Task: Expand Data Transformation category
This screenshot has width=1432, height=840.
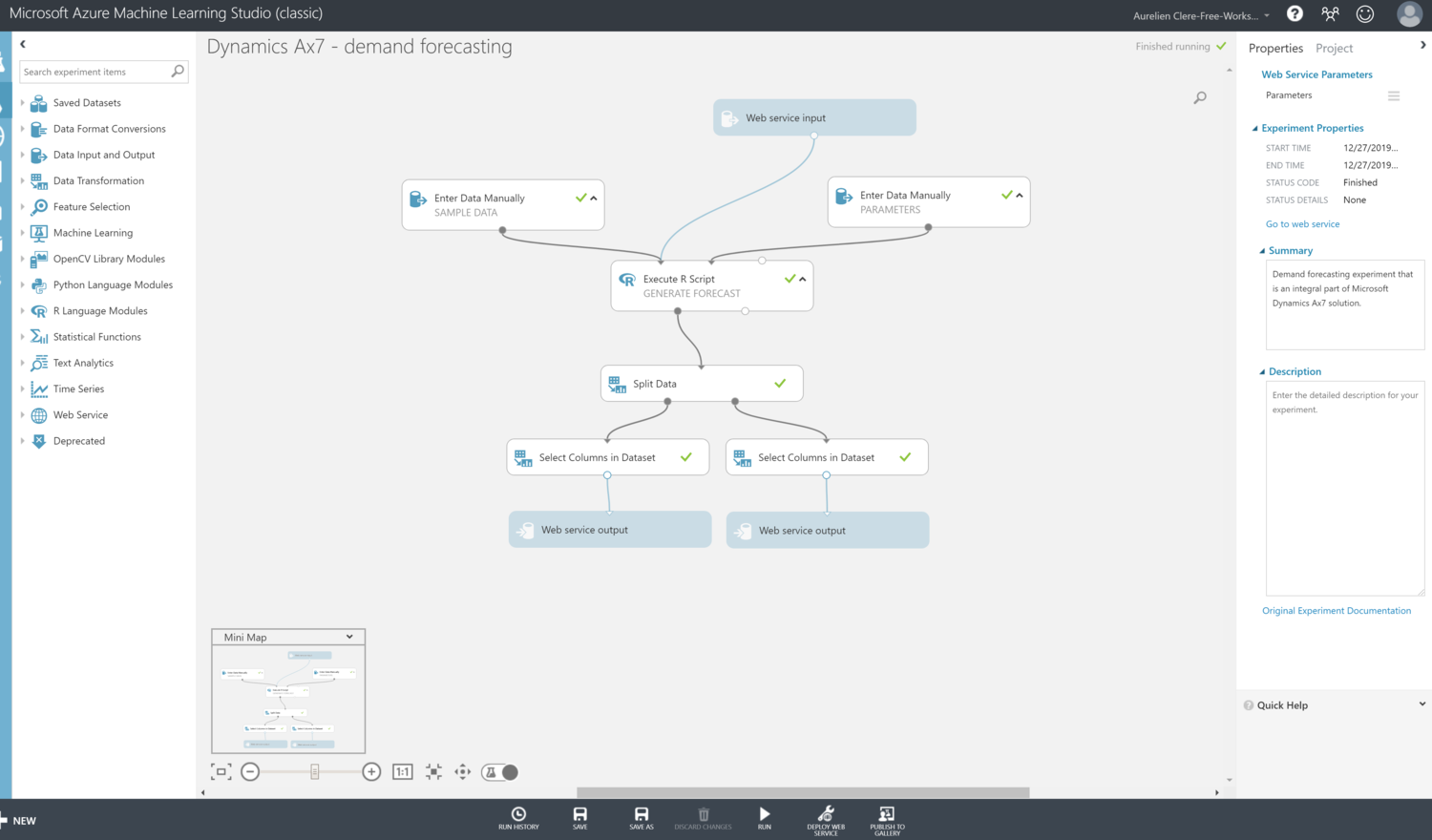Action: pos(22,180)
